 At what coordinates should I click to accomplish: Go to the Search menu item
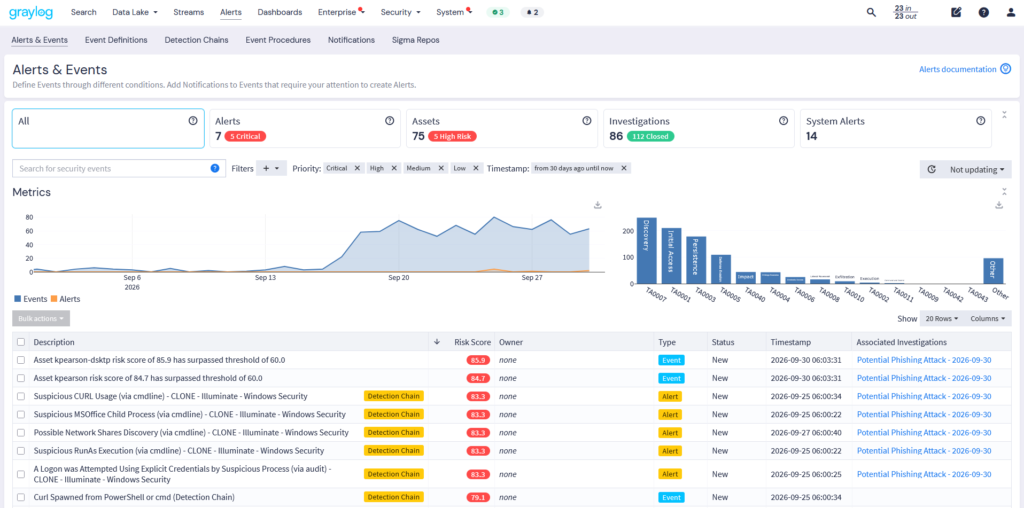pyautogui.click(x=84, y=12)
